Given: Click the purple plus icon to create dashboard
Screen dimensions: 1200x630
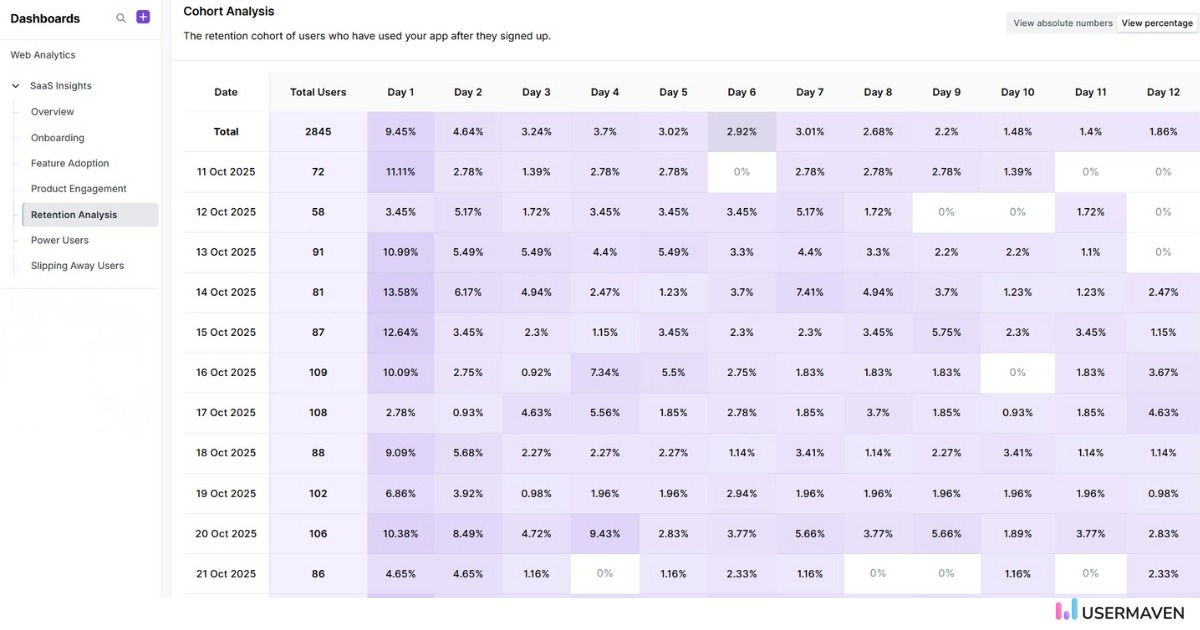Looking at the screenshot, I should 142,17.
